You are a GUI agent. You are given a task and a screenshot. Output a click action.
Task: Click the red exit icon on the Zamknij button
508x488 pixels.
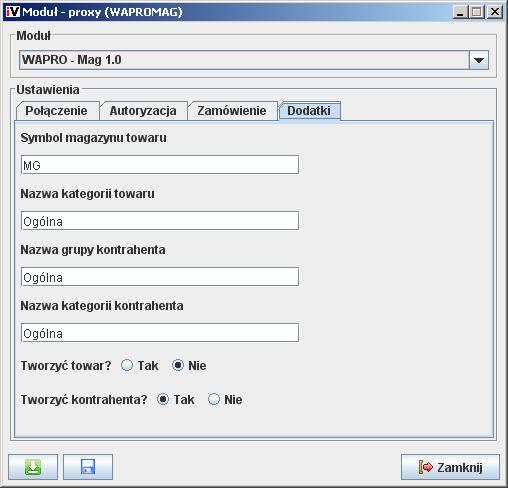click(426, 467)
